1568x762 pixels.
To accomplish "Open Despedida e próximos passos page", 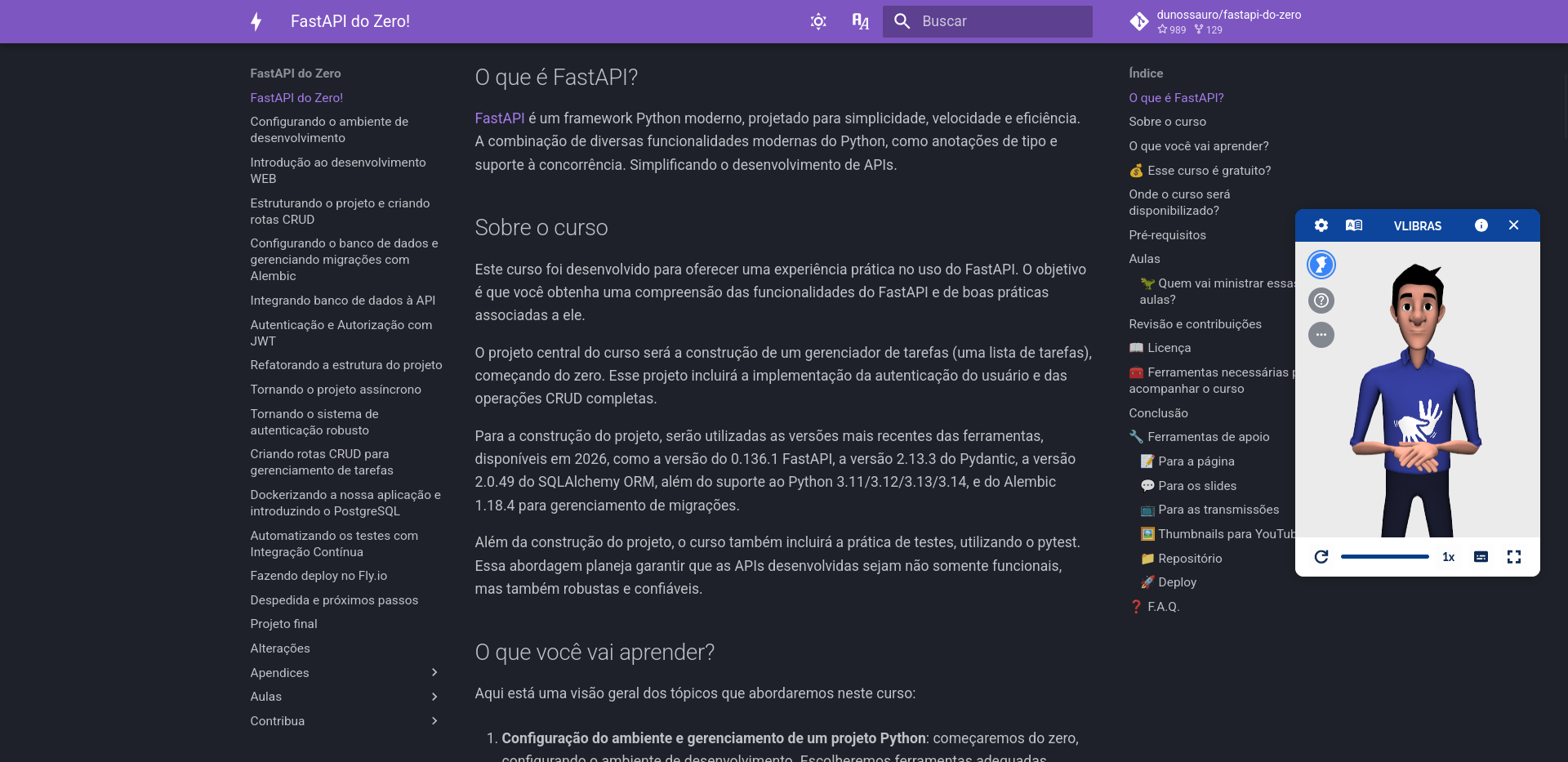I will coord(334,600).
